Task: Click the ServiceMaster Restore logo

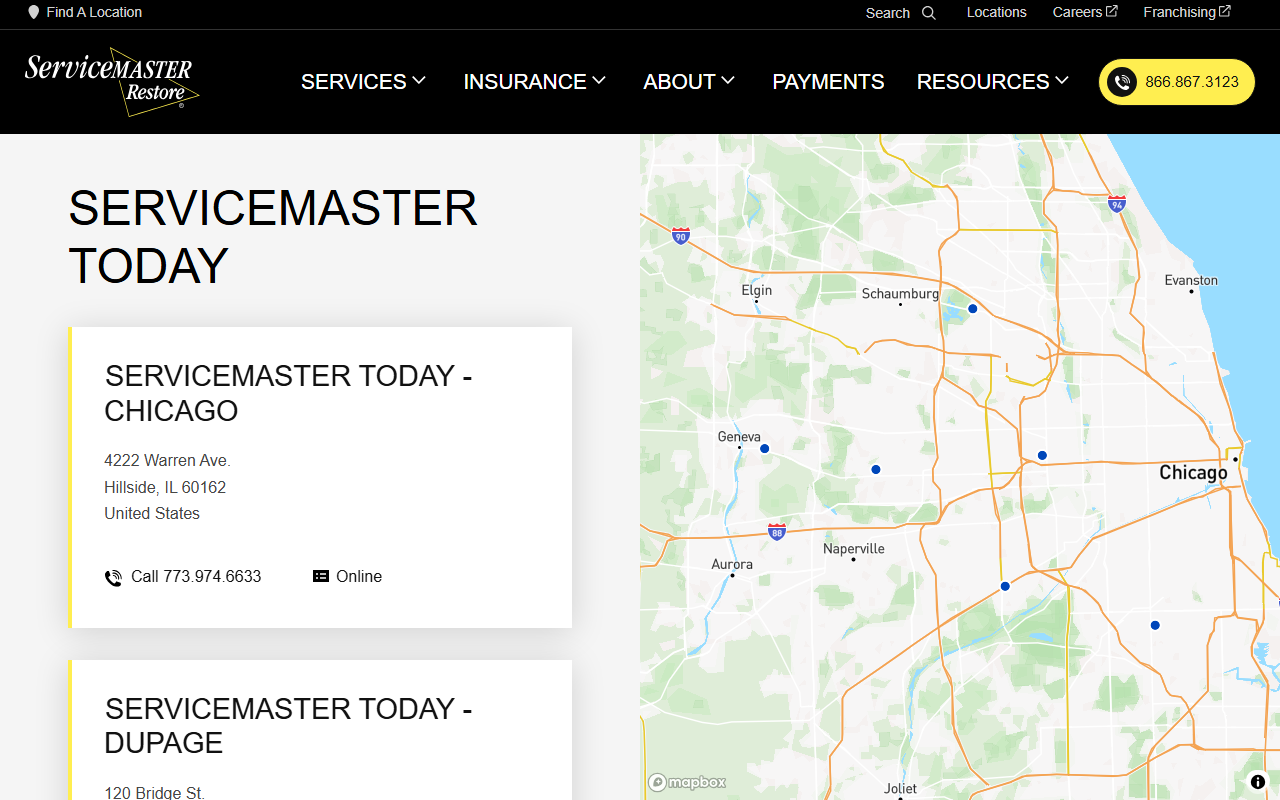Action: [112, 81]
